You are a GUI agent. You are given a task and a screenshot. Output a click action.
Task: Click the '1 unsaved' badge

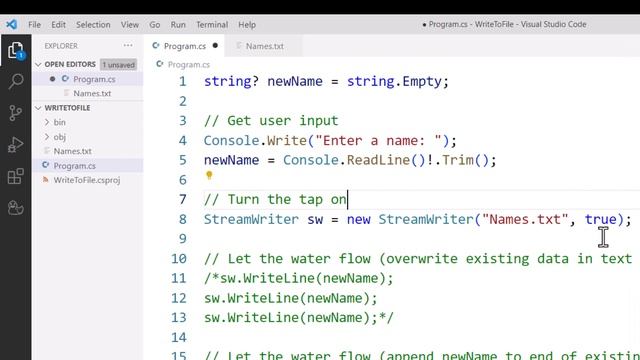click(118, 64)
